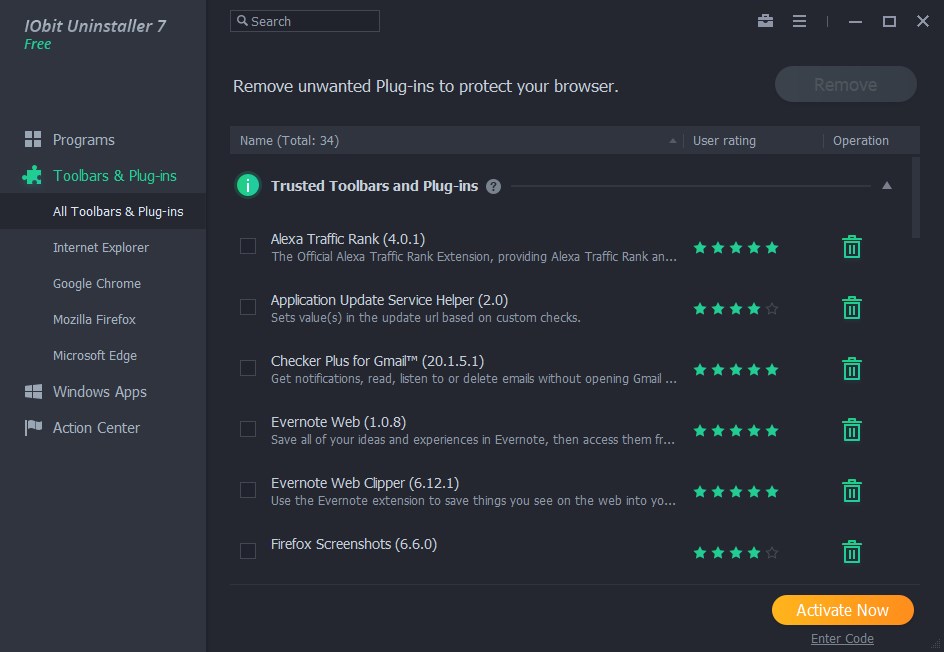Click star rating for Evernote Web Clipper
Viewport: 944px width, 652px height.
(x=736, y=492)
